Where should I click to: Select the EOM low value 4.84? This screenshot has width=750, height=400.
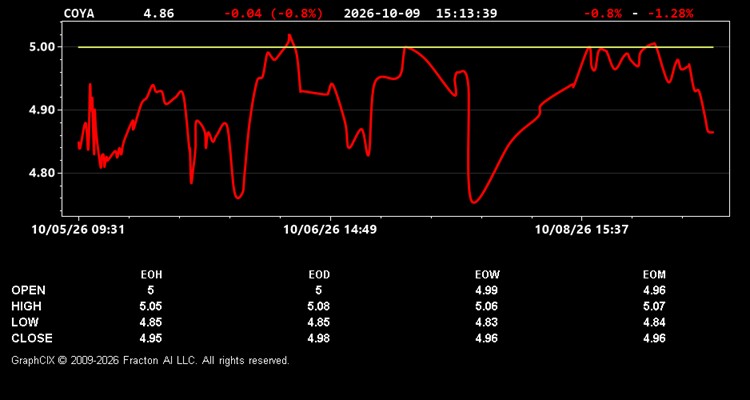(x=654, y=322)
